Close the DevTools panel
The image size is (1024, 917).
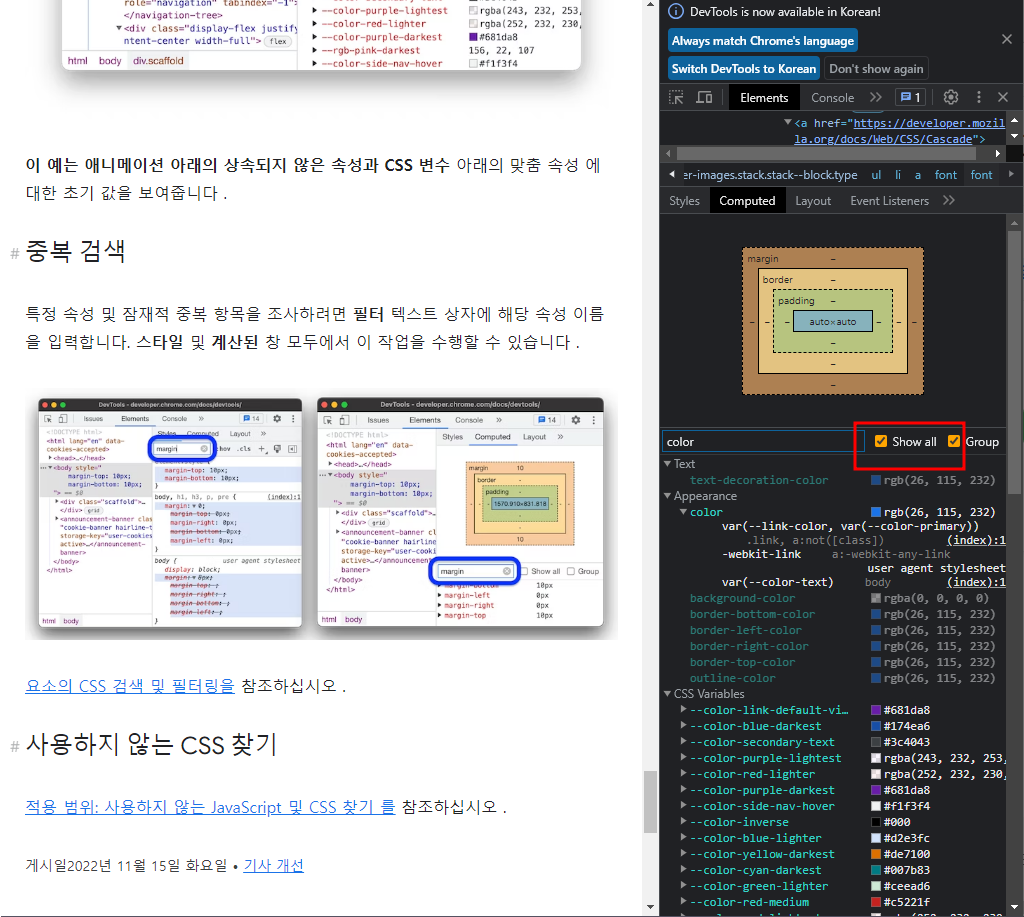point(1003,97)
